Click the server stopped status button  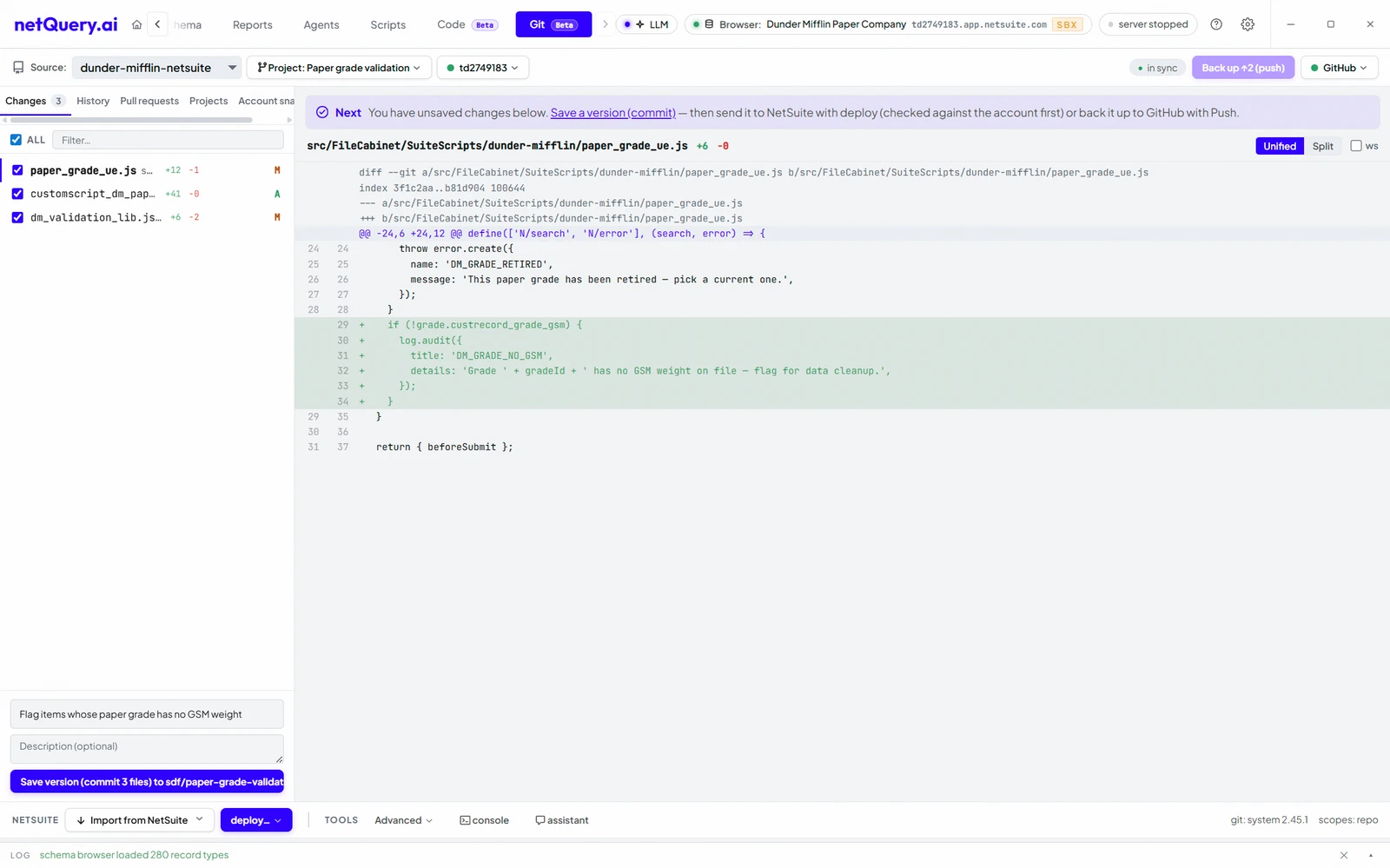[x=1148, y=24]
